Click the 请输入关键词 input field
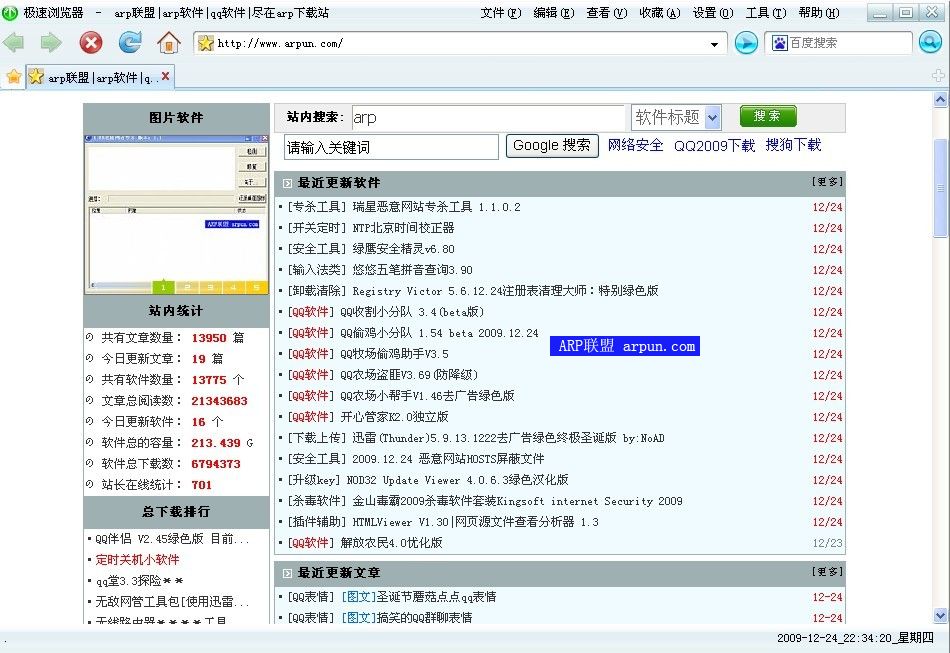 [391, 147]
